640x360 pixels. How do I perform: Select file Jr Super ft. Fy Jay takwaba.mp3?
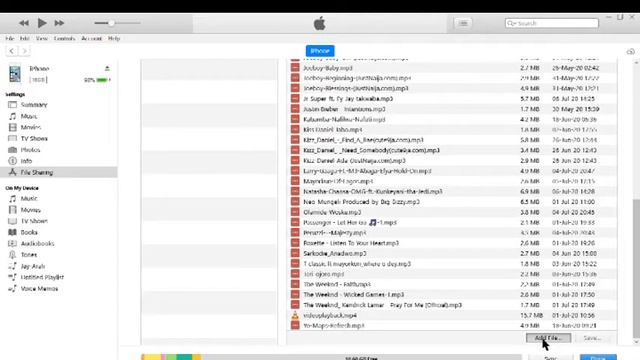click(x=453, y=99)
